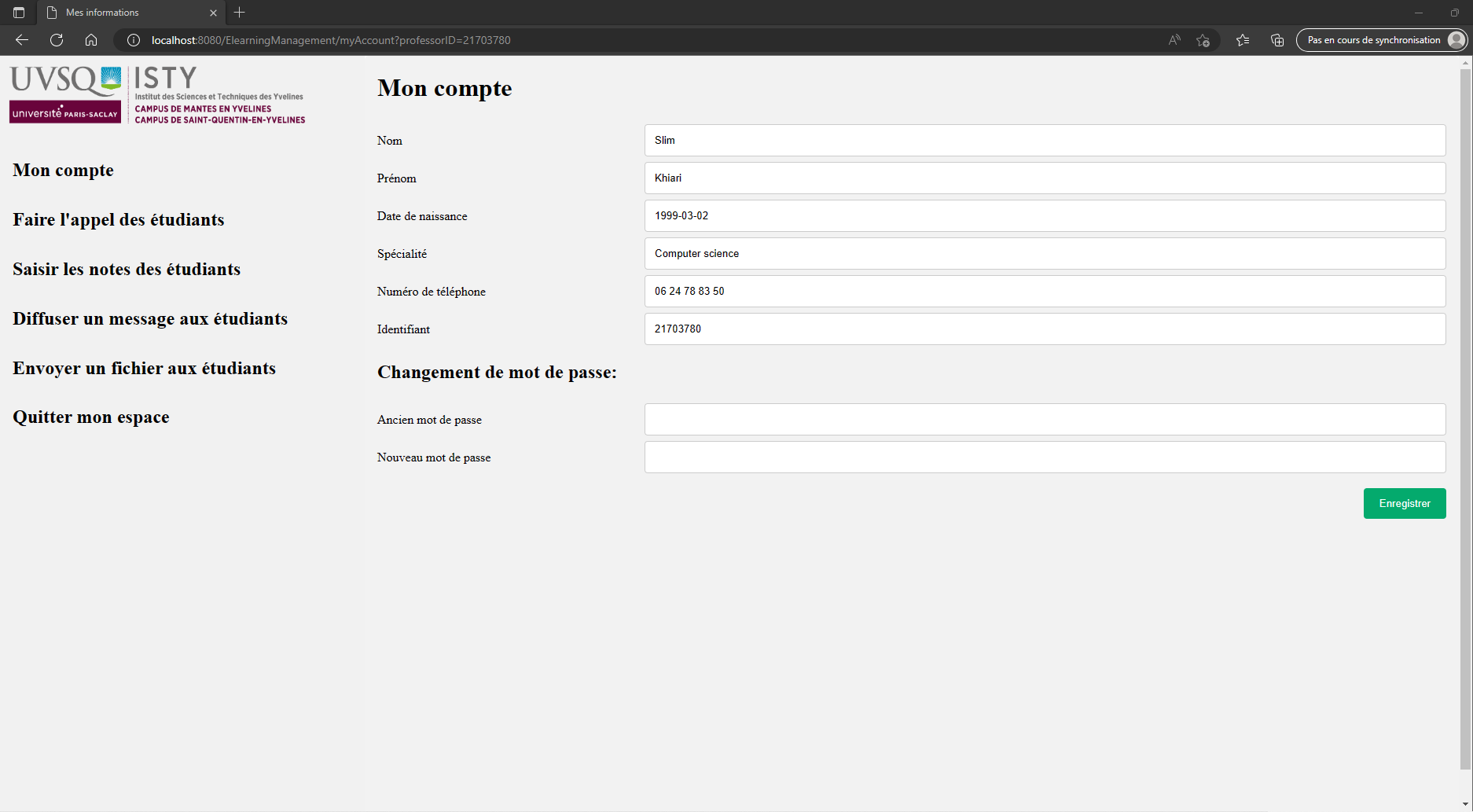Navigate back using the browser arrow

(21, 40)
